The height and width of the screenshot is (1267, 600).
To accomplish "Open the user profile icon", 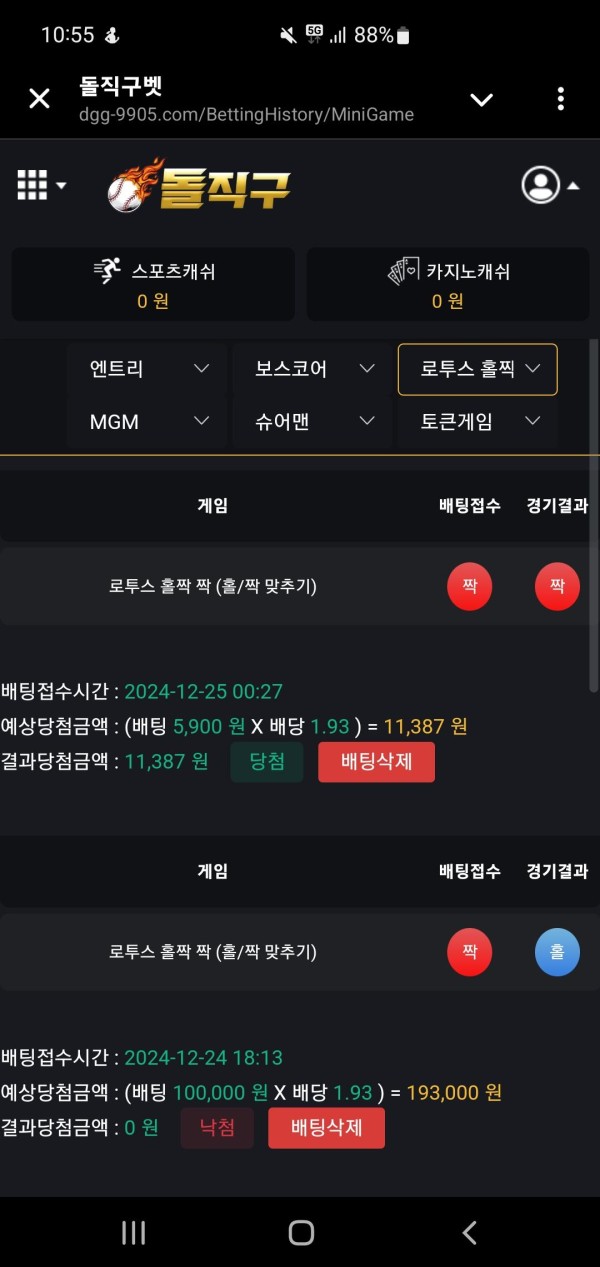I will 541,185.
